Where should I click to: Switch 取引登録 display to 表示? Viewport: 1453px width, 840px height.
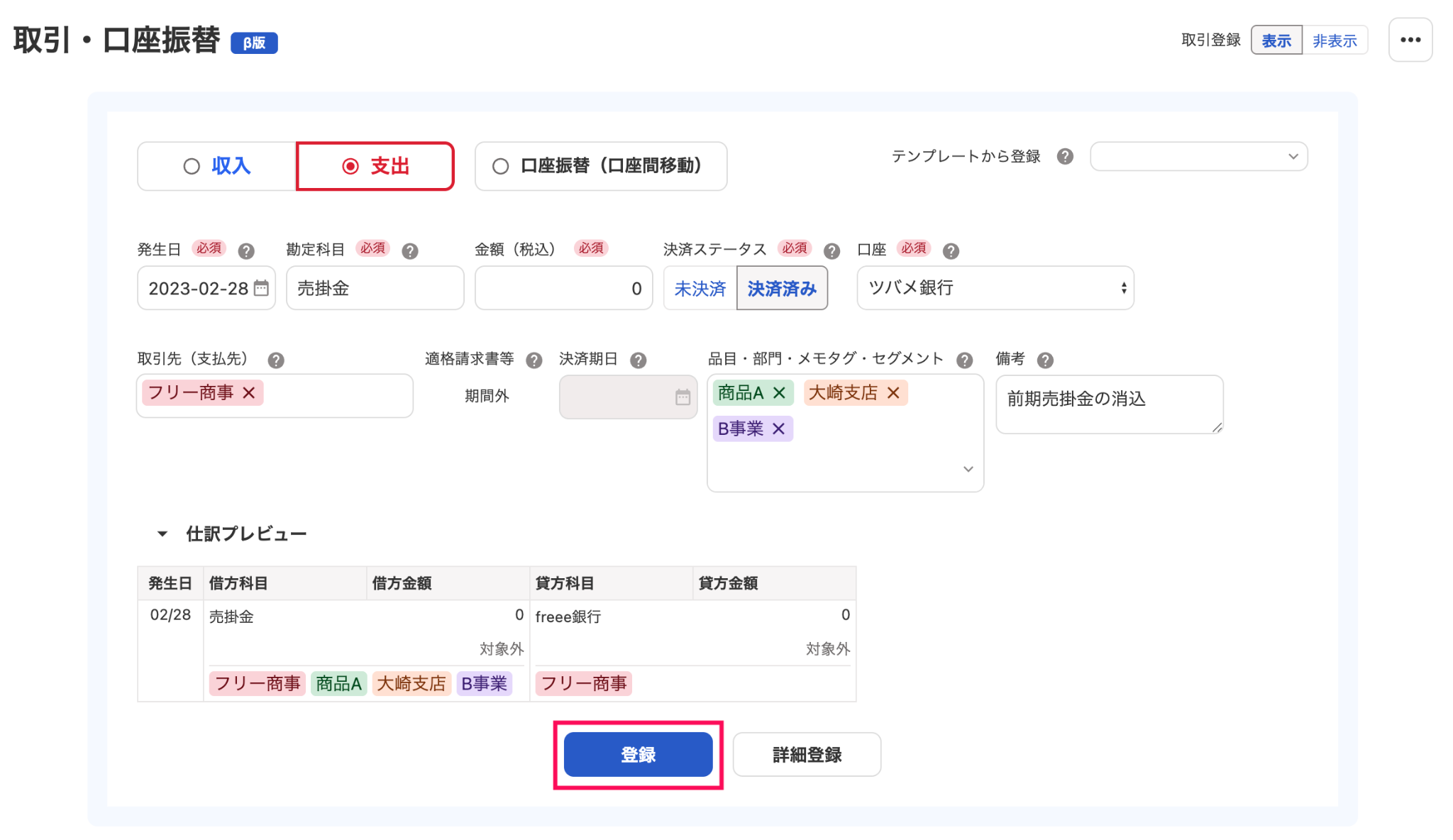tap(1276, 40)
